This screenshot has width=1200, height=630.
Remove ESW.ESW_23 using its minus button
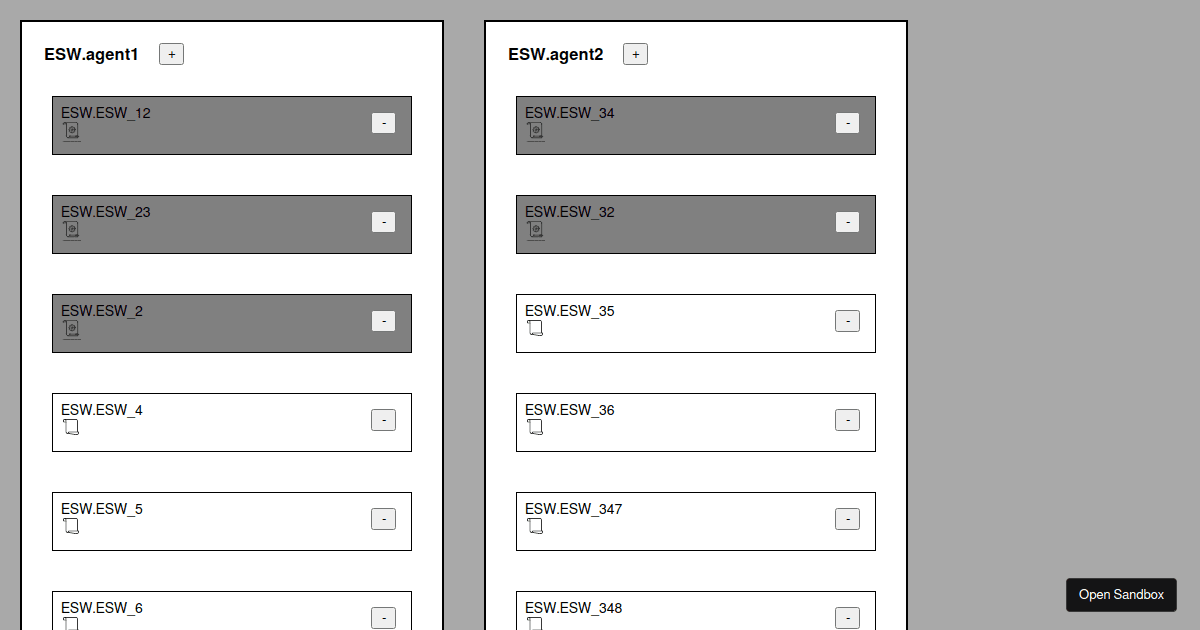[x=383, y=222]
